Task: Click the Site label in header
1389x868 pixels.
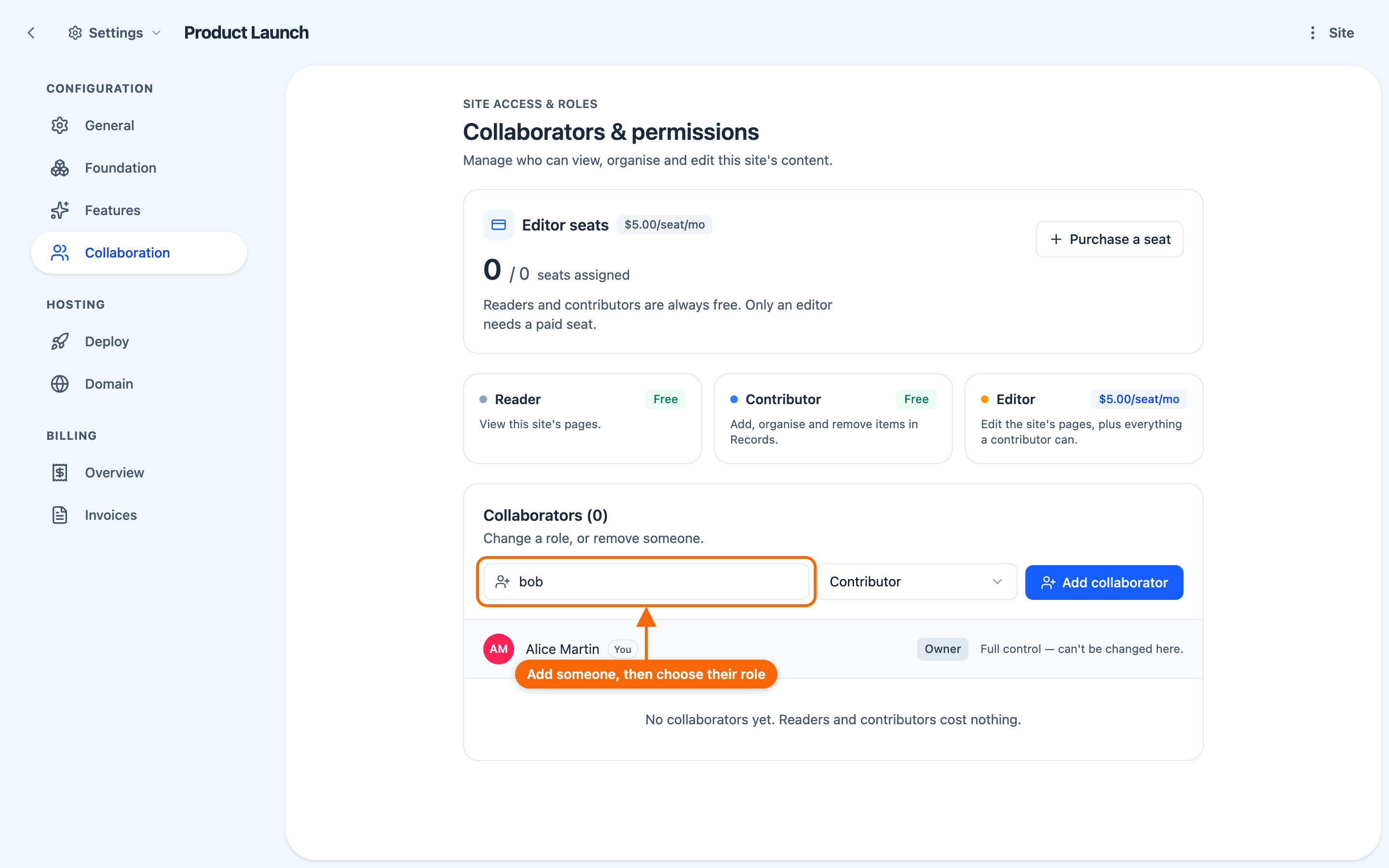Action: (x=1341, y=33)
